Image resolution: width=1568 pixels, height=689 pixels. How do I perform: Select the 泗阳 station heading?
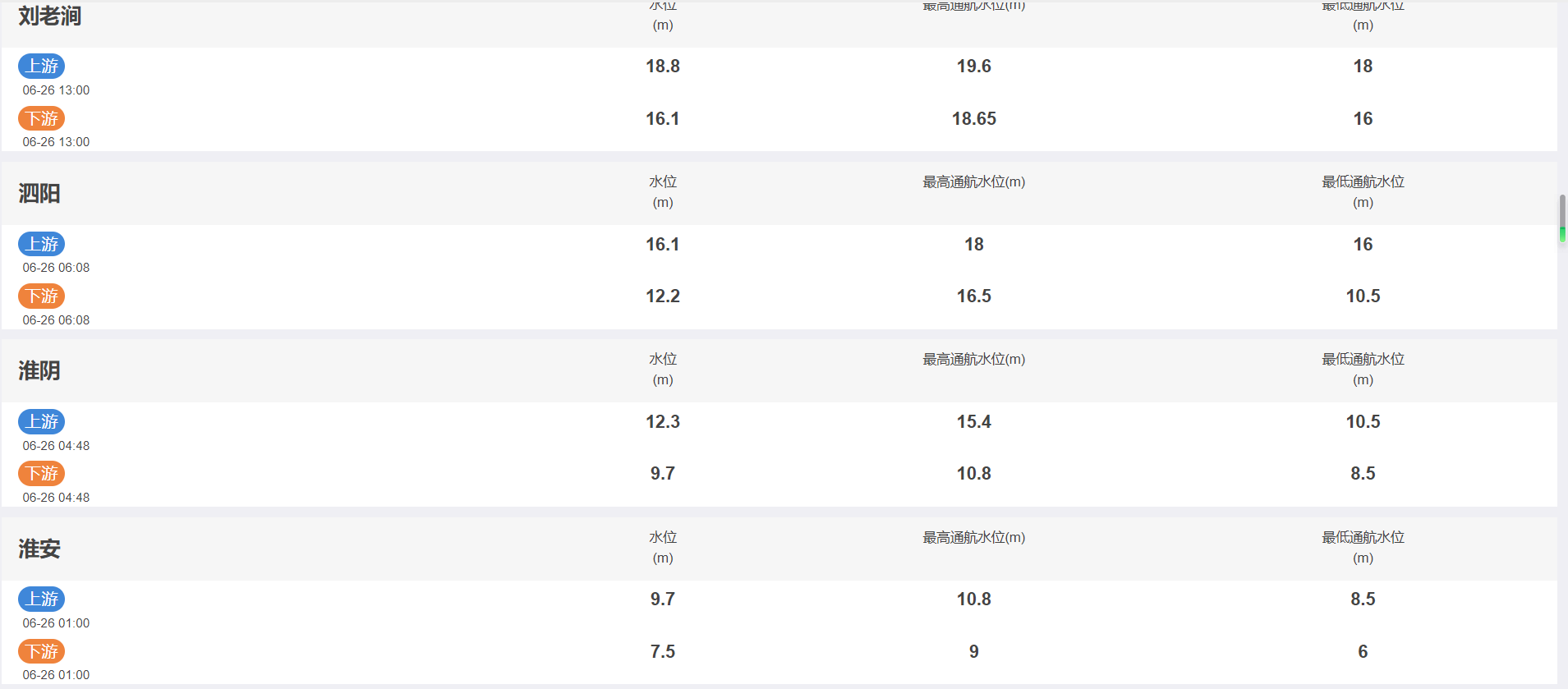coord(39,194)
